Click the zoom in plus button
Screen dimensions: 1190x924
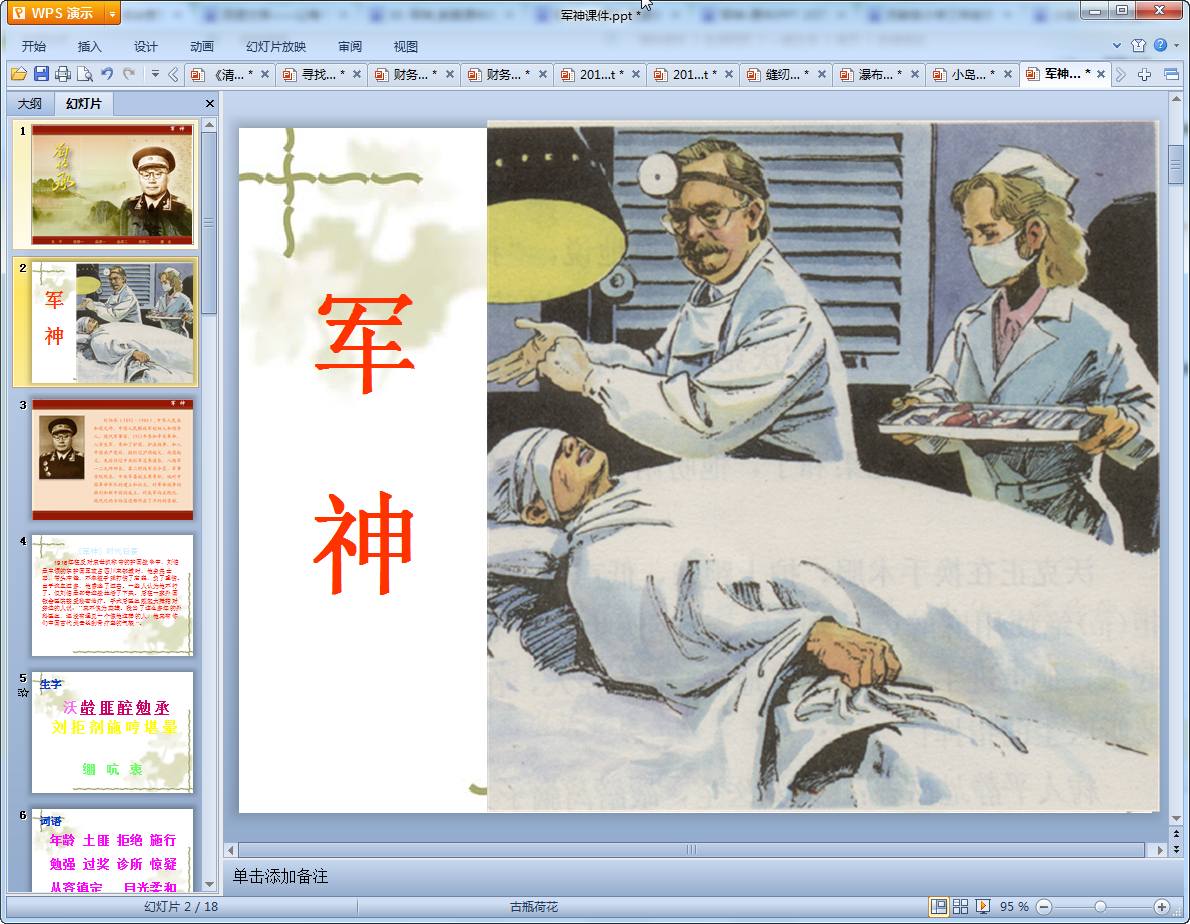click(x=1161, y=907)
